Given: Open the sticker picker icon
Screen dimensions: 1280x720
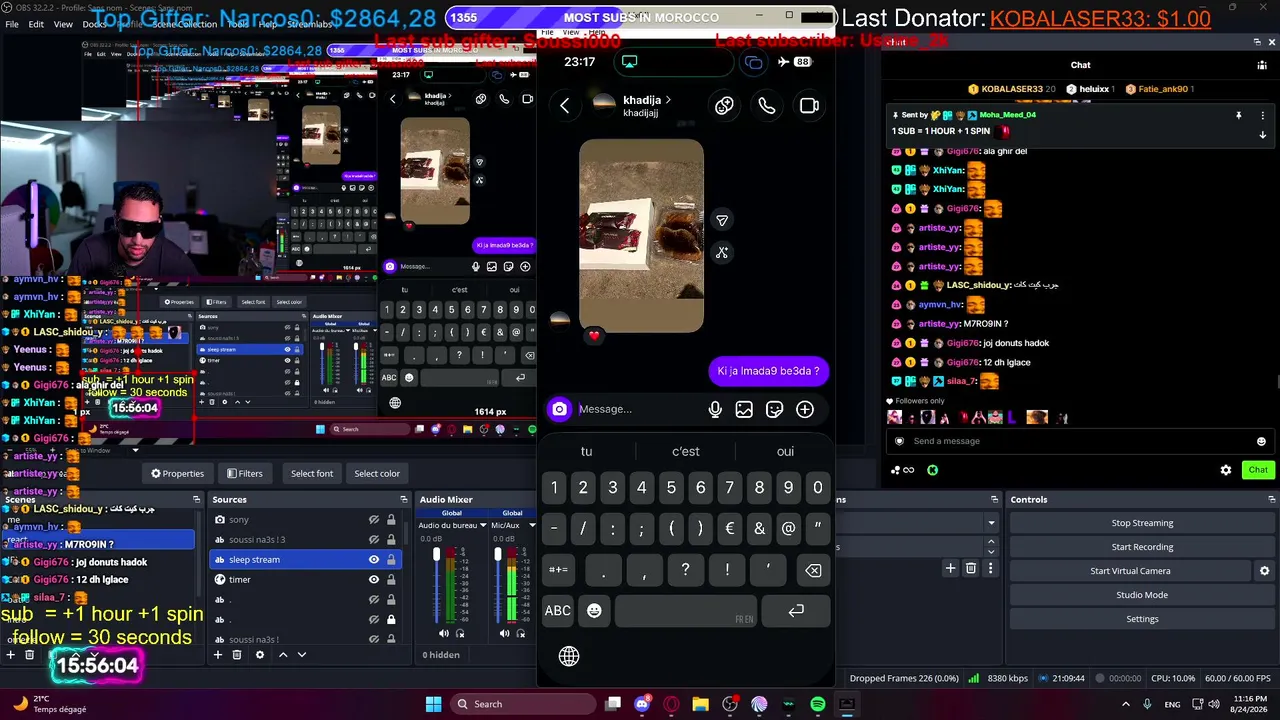Looking at the screenshot, I should [774, 409].
